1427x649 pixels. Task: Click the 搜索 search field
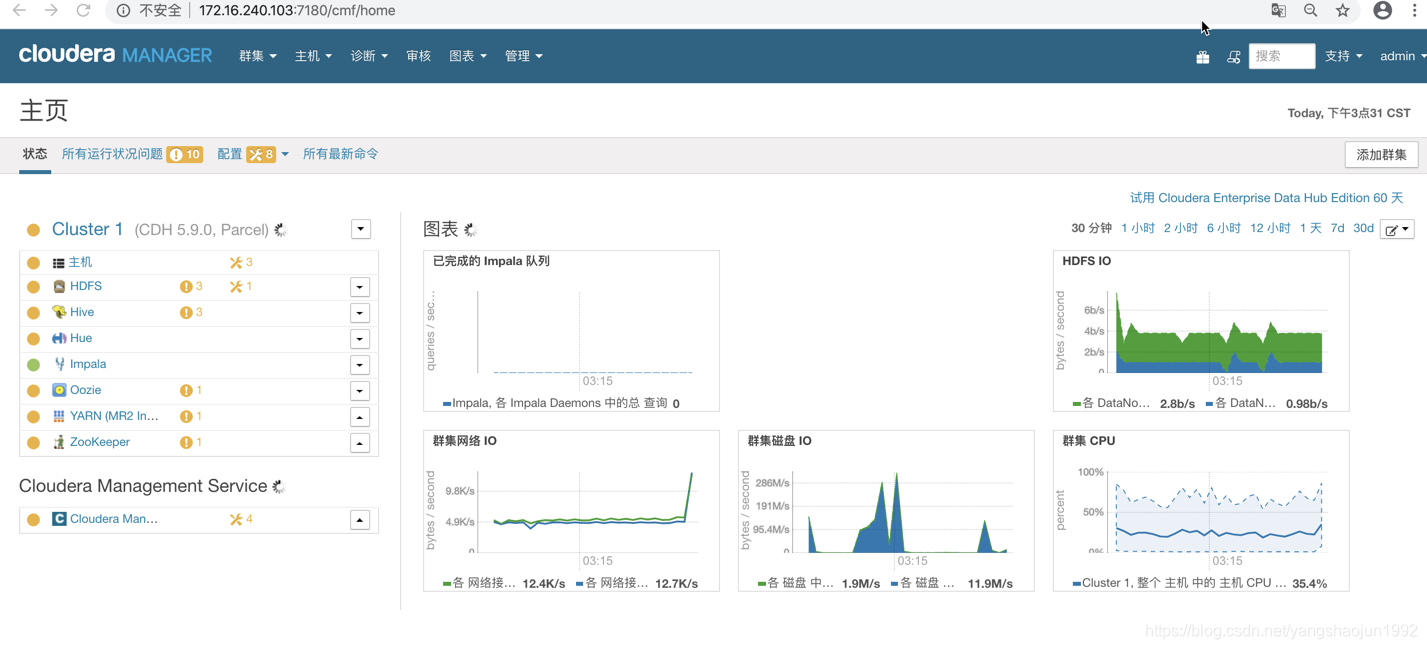click(x=1282, y=56)
